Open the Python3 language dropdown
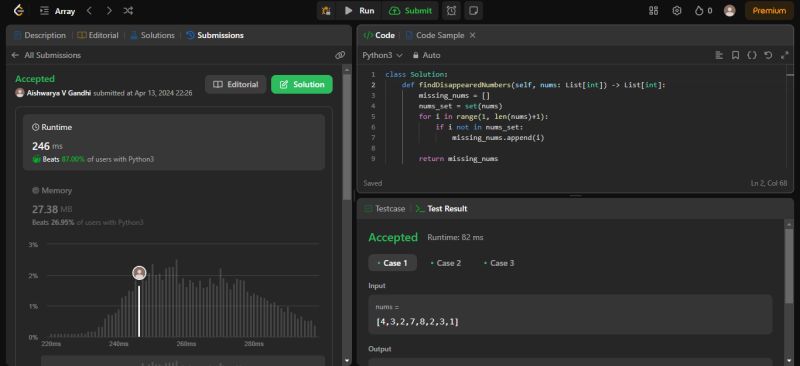 (383, 55)
